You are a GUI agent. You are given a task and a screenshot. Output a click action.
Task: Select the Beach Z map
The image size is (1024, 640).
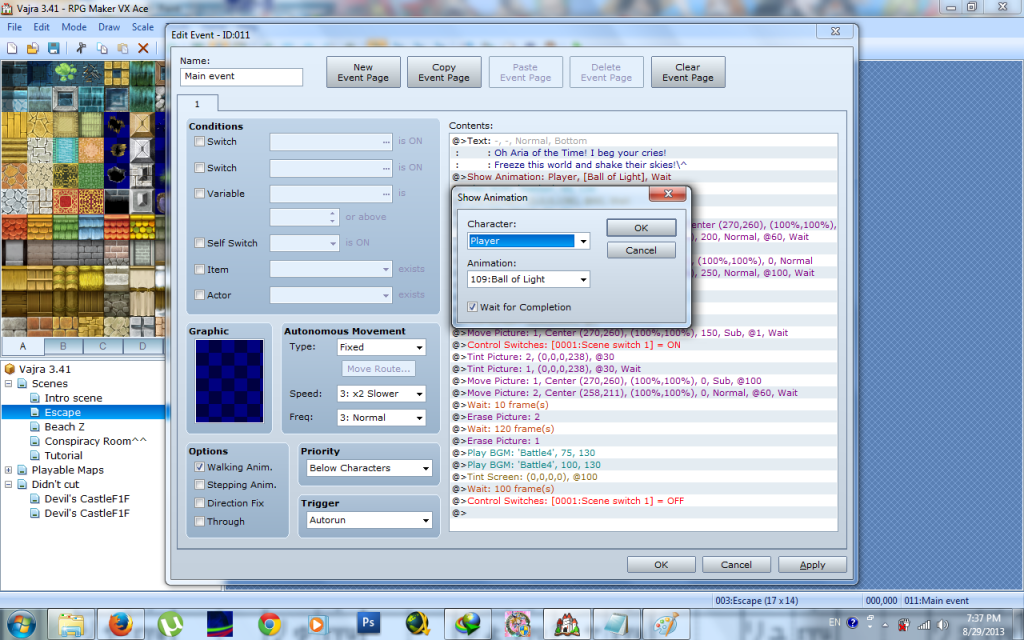[64, 426]
